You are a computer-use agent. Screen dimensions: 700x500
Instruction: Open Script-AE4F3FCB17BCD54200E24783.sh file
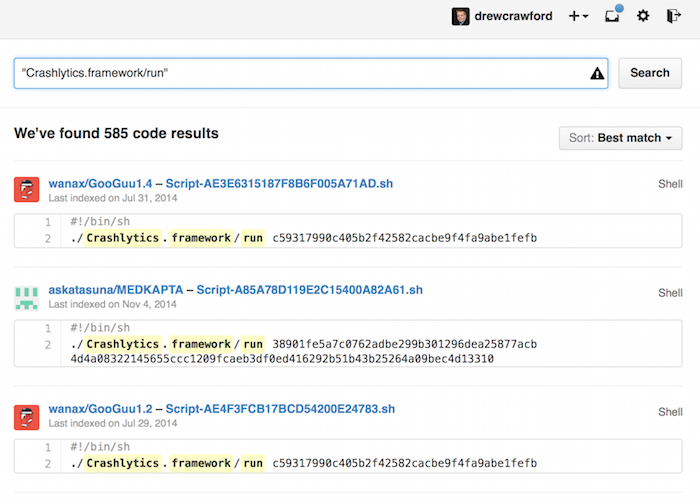coord(280,409)
